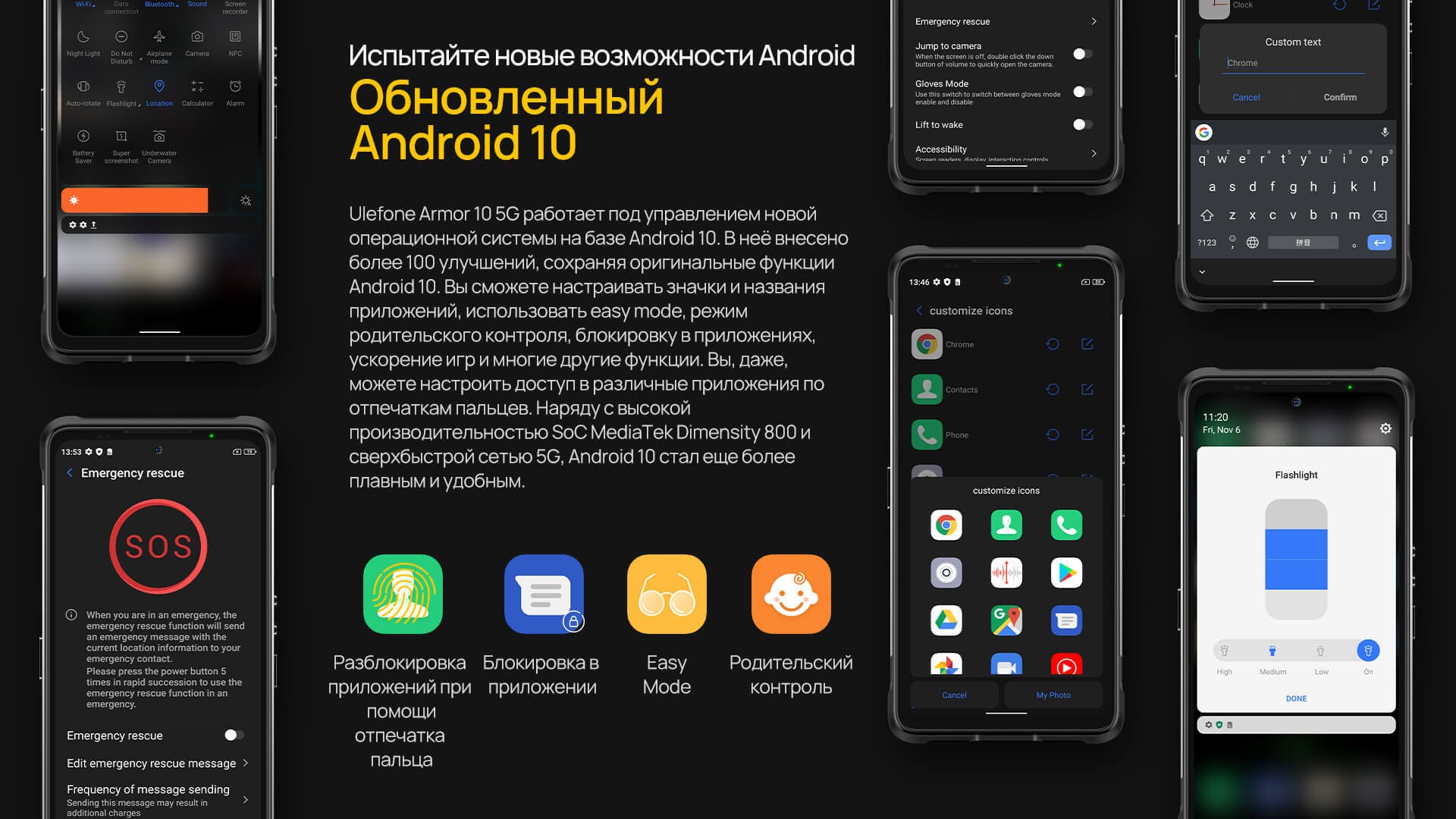The height and width of the screenshot is (819, 1456).
Task: Toggle the Lift to wake switch
Action: (1081, 124)
